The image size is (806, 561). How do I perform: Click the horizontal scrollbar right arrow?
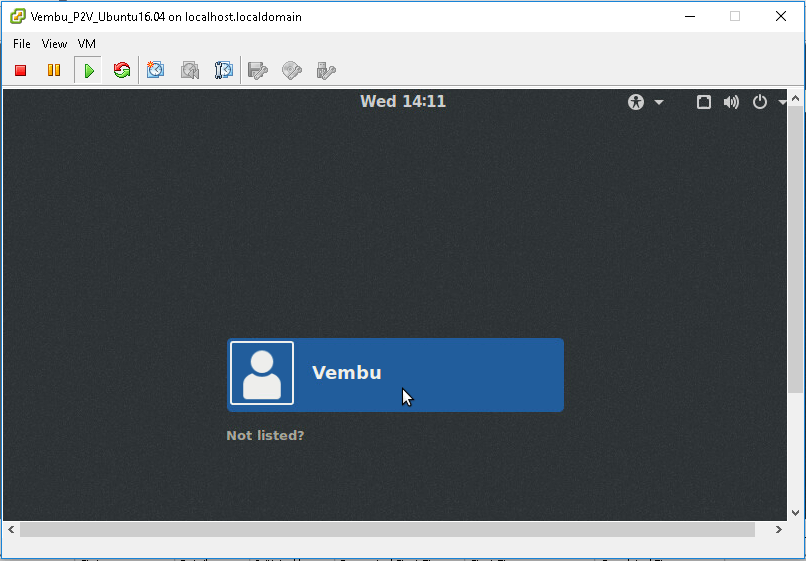click(x=778, y=529)
